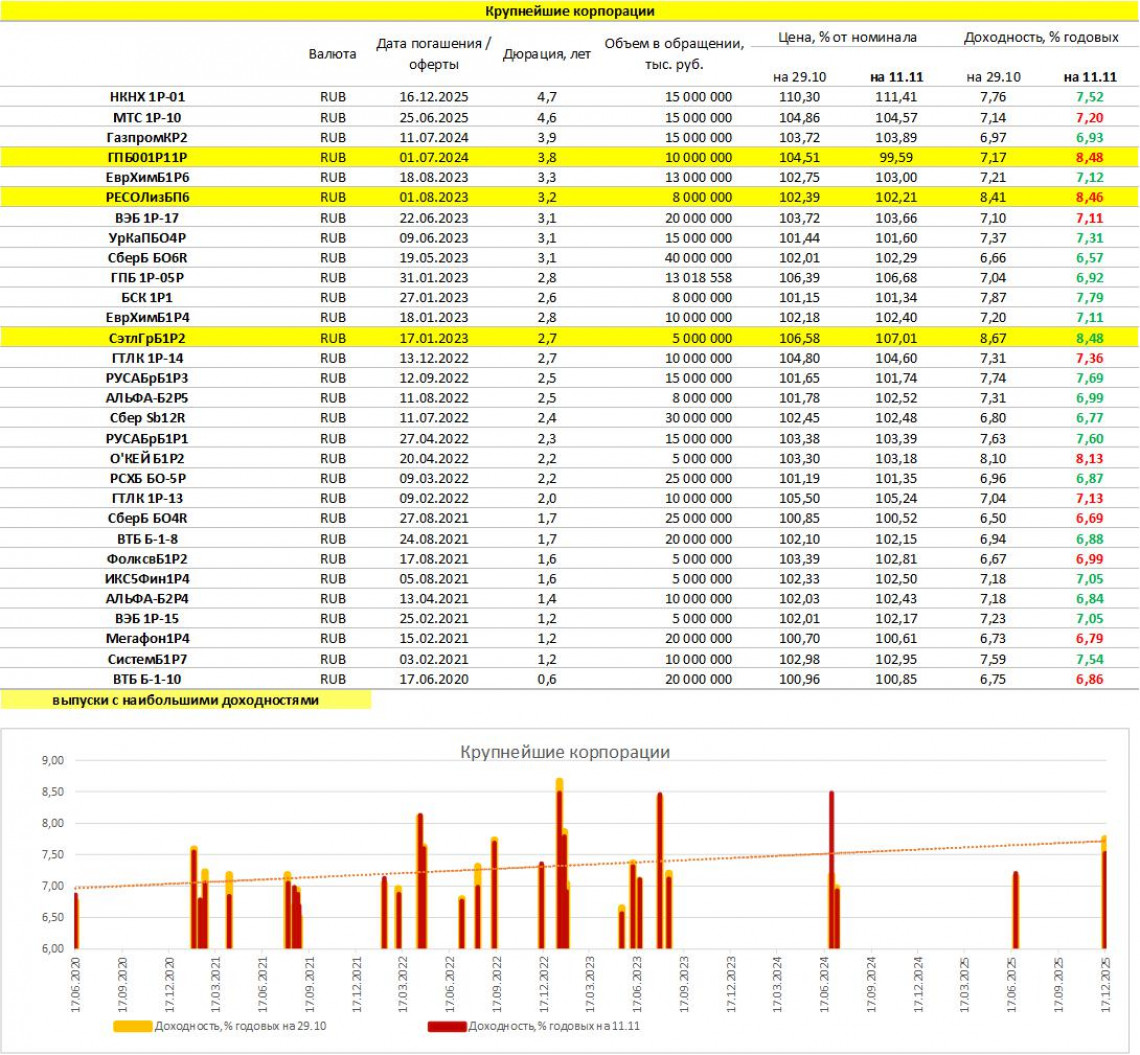Click the yellow legend note below the table

click(185, 700)
